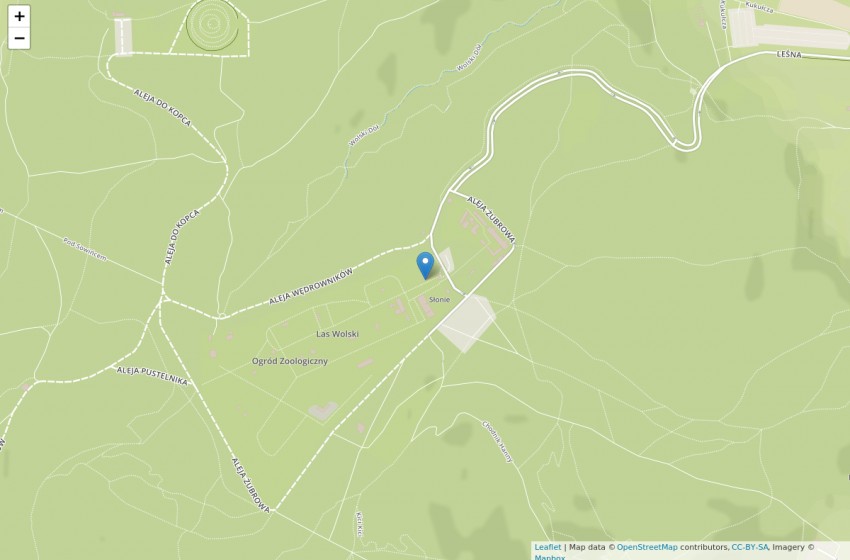850x560 pixels.
Task: Select the blue location marker pin
Action: point(425,266)
